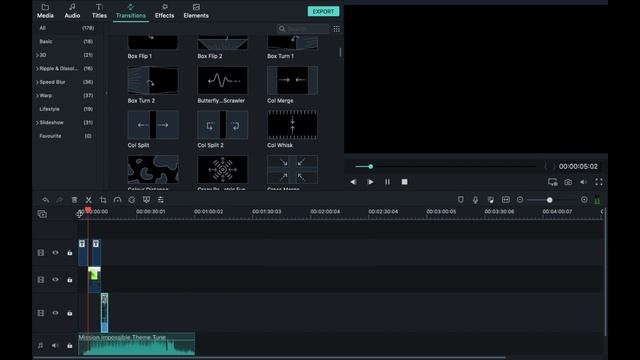Viewport: 640px width, 360px height.
Task: Switch to the Titles tab
Action: point(99,11)
